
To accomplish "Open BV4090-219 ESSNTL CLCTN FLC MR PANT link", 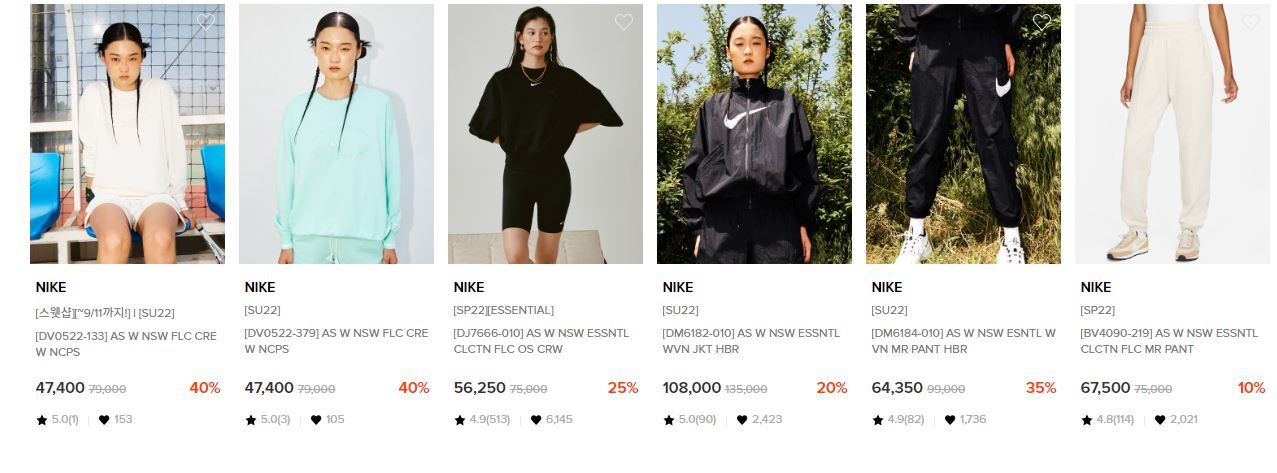I will point(1169,342).
